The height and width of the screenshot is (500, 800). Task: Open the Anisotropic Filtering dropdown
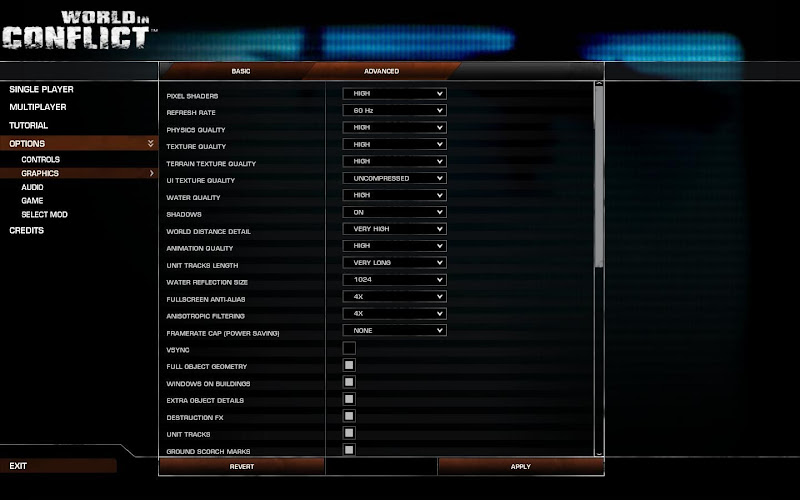tap(394, 314)
